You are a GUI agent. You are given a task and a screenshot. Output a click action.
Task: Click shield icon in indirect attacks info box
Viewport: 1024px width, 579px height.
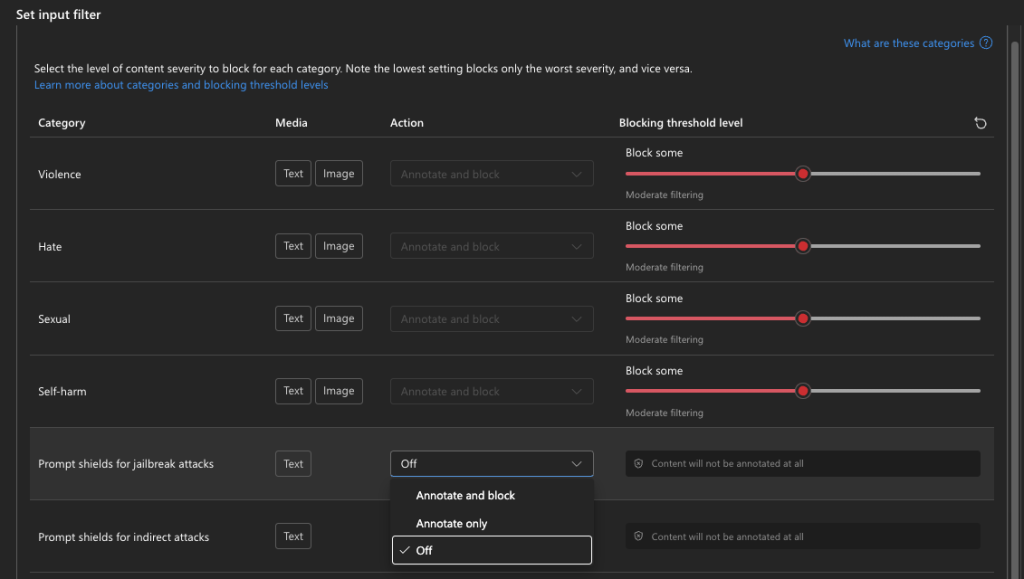point(639,537)
